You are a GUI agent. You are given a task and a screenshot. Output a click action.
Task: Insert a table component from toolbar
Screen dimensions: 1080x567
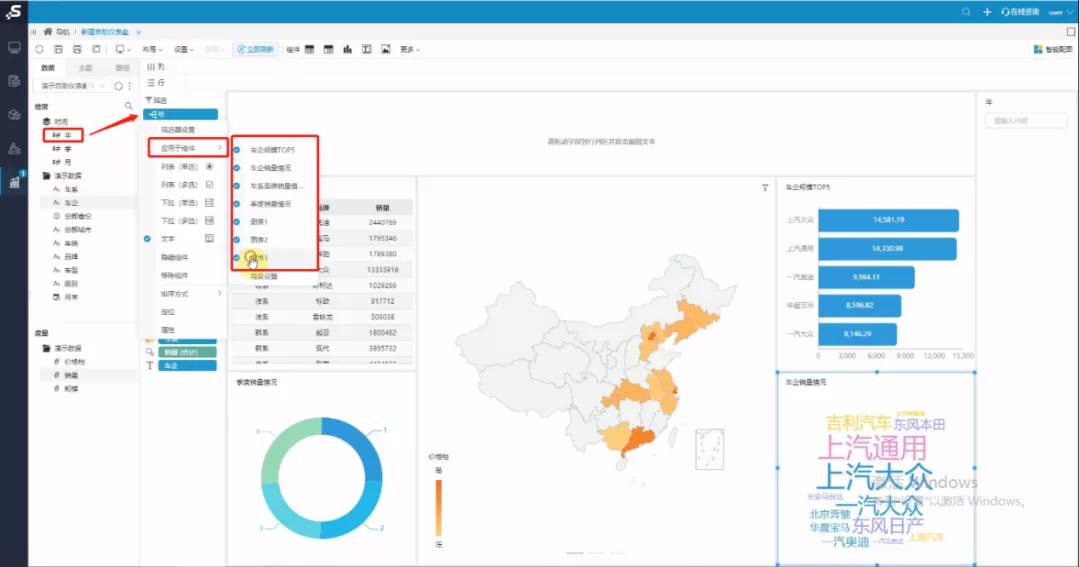pos(309,50)
